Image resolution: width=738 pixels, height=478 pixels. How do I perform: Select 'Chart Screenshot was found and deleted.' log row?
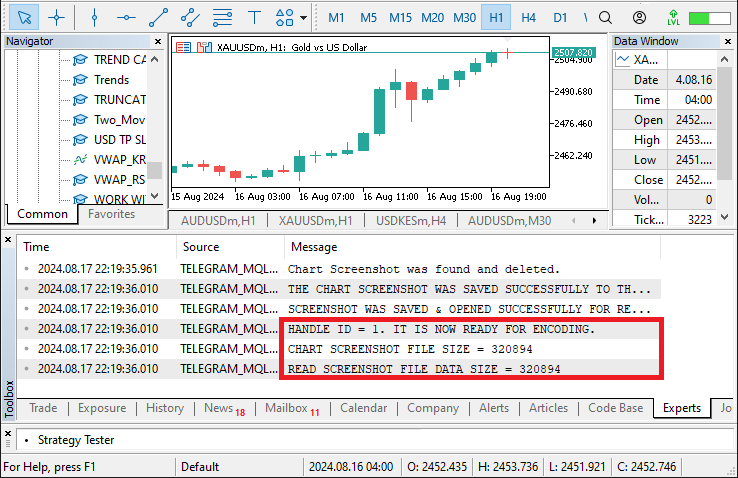tap(339, 269)
